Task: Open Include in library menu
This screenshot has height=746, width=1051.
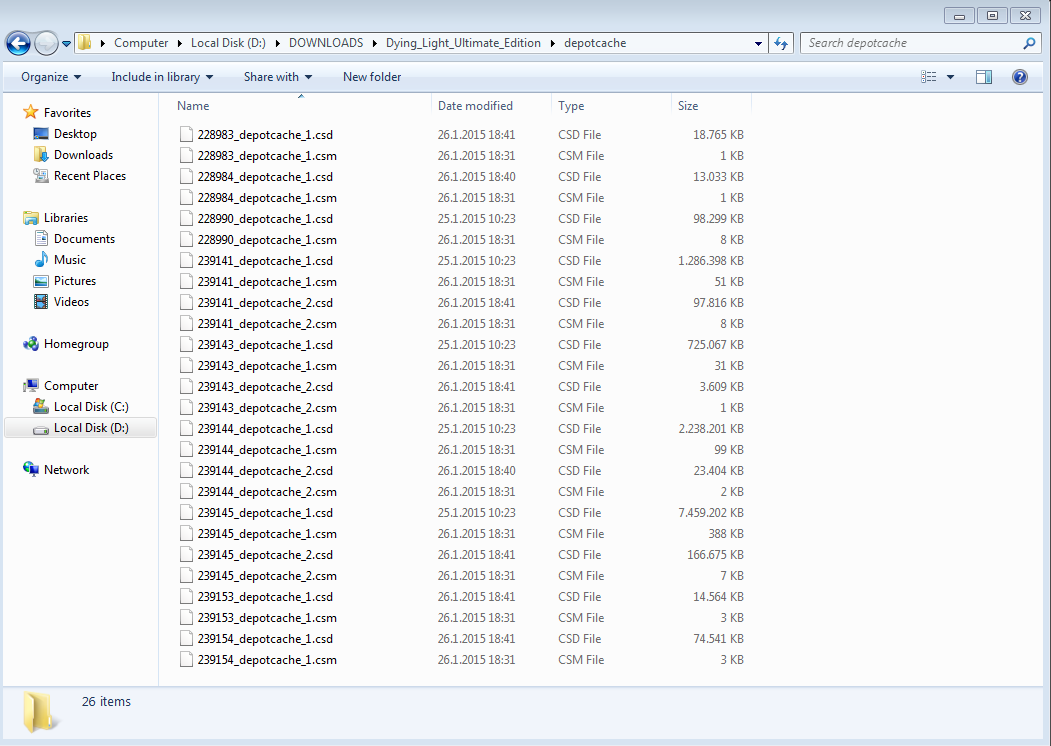Action: pyautogui.click(x=162, y=77)
